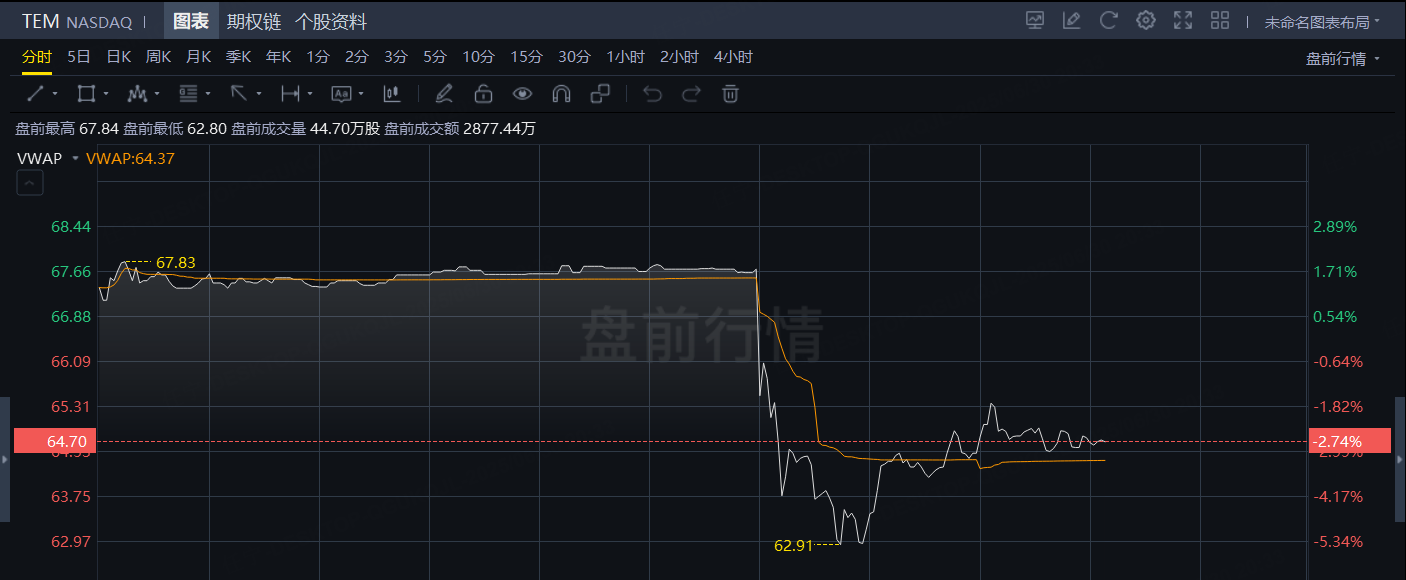Screen dimensions: 1406x580
Task: Open the multi-chart grid layout icon
Action: tap(1220, 20)
